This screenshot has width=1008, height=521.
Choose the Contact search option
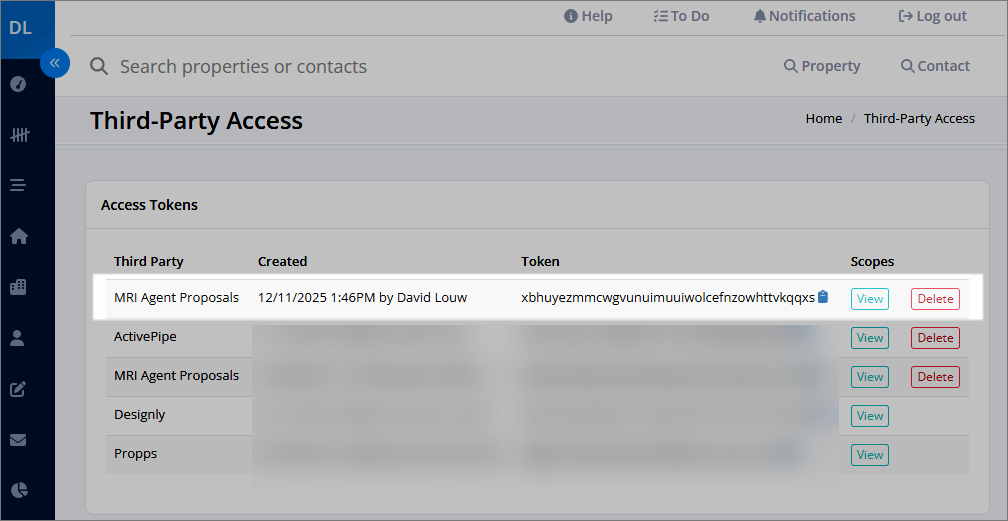point(935,66)
